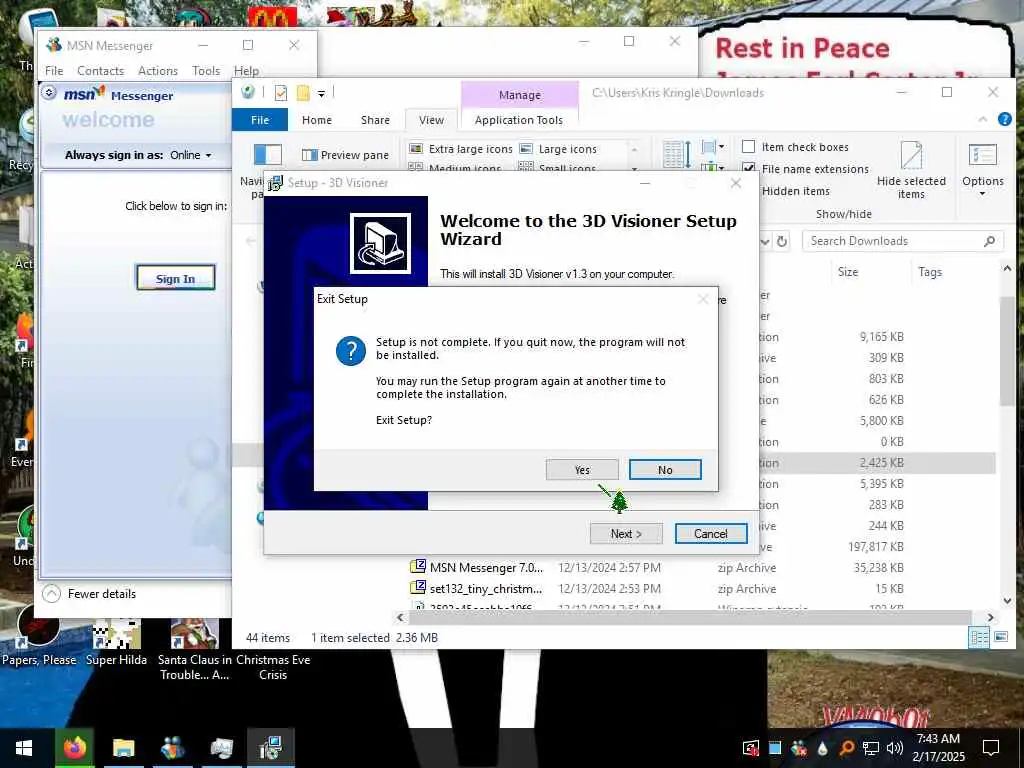The width and height of the screenshot is (1024, 768).
Task: Click the search magnifier in Explorer
Action: (989, 241)
